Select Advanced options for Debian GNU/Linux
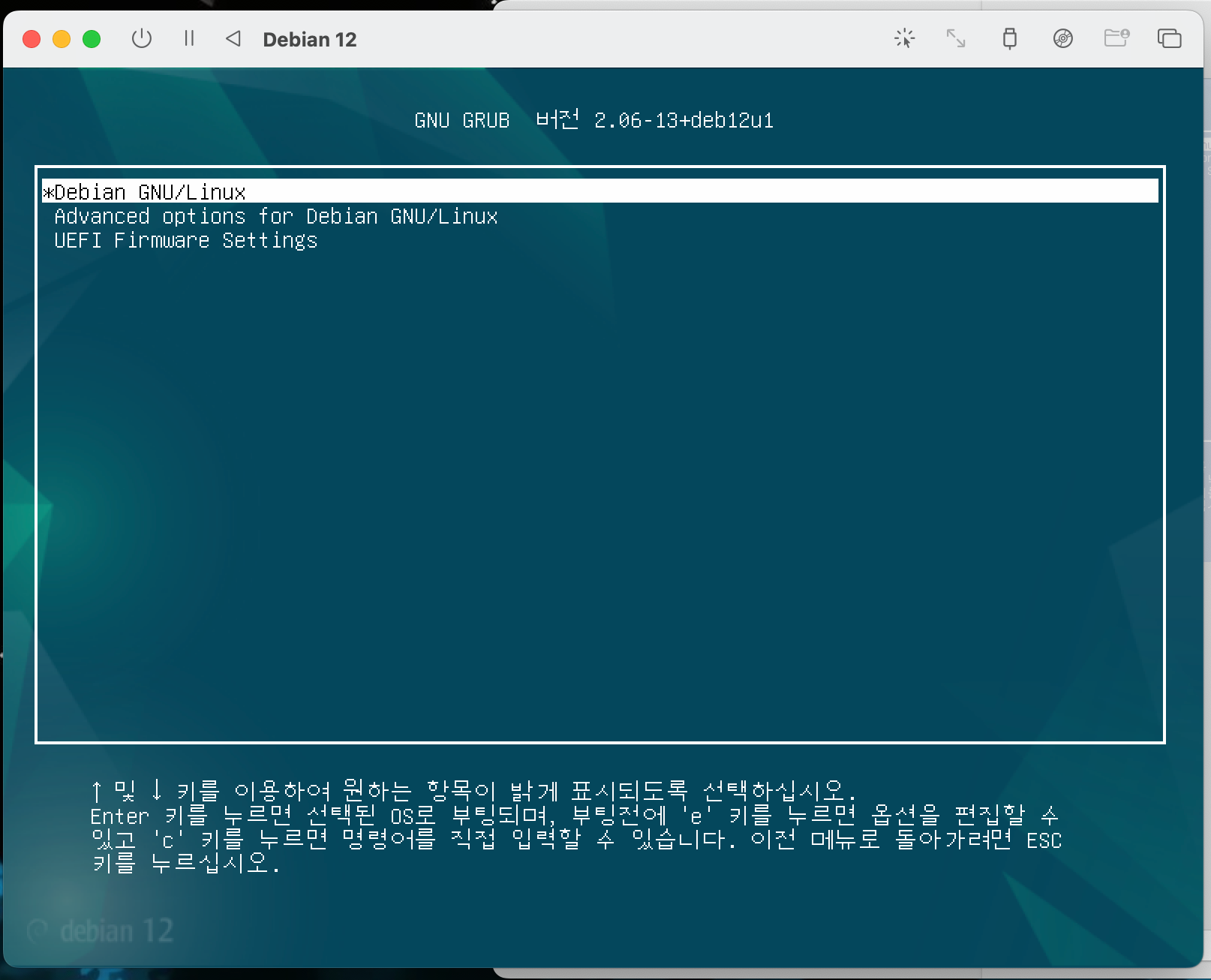Screen dimensions: 1211x980 click(276, 216)
